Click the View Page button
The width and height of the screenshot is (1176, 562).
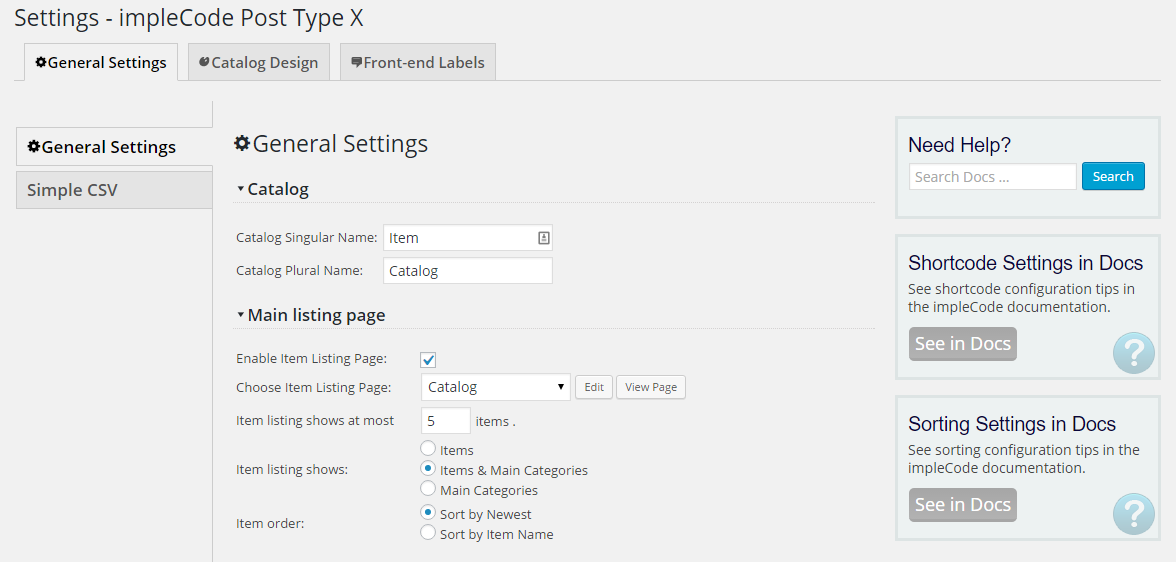tap(651, 387)
